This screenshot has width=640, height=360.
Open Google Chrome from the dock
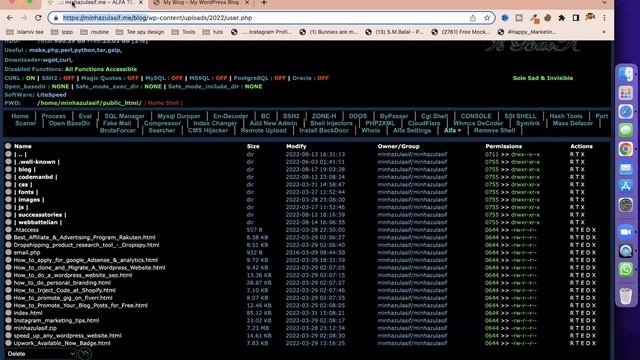tap(626, 149)
